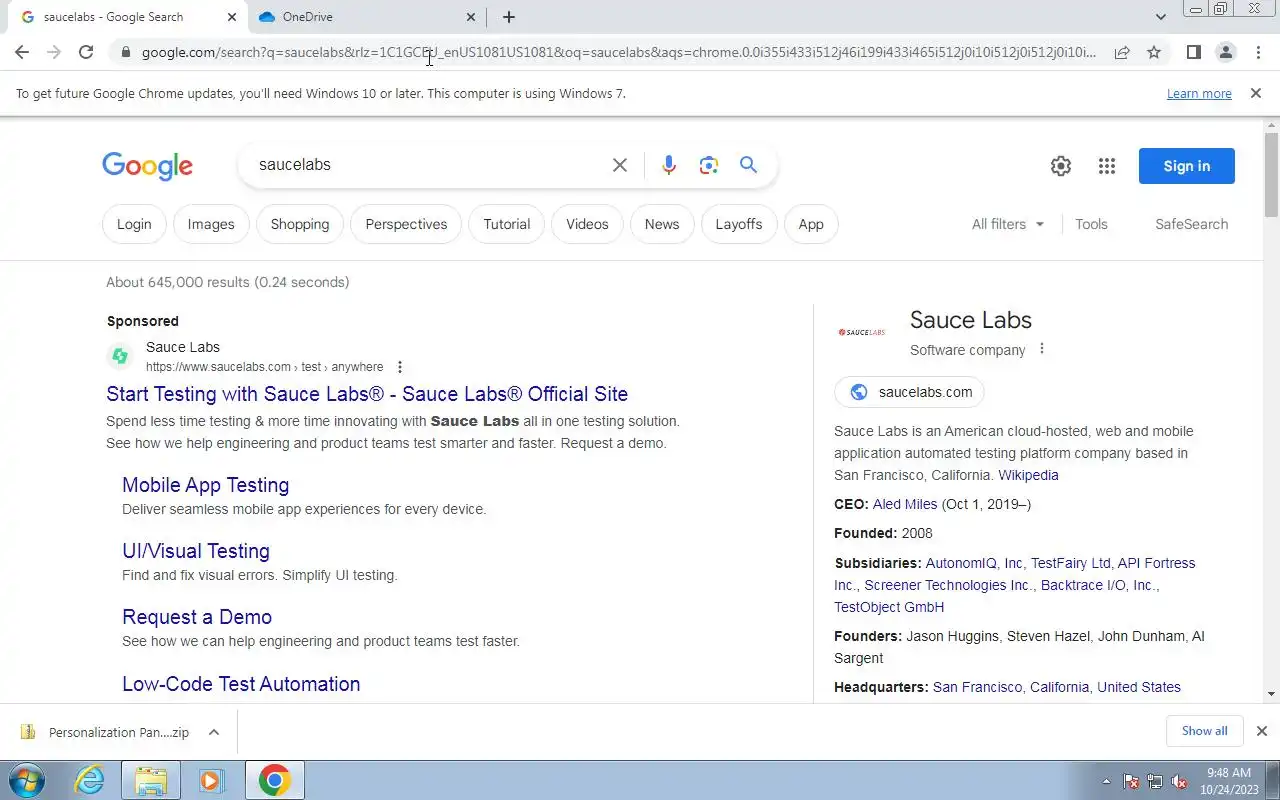The height and width of the screenshot is (800, 1280).
Task: Open the Low-Code Test Automation link
Action: click(241, 684)
